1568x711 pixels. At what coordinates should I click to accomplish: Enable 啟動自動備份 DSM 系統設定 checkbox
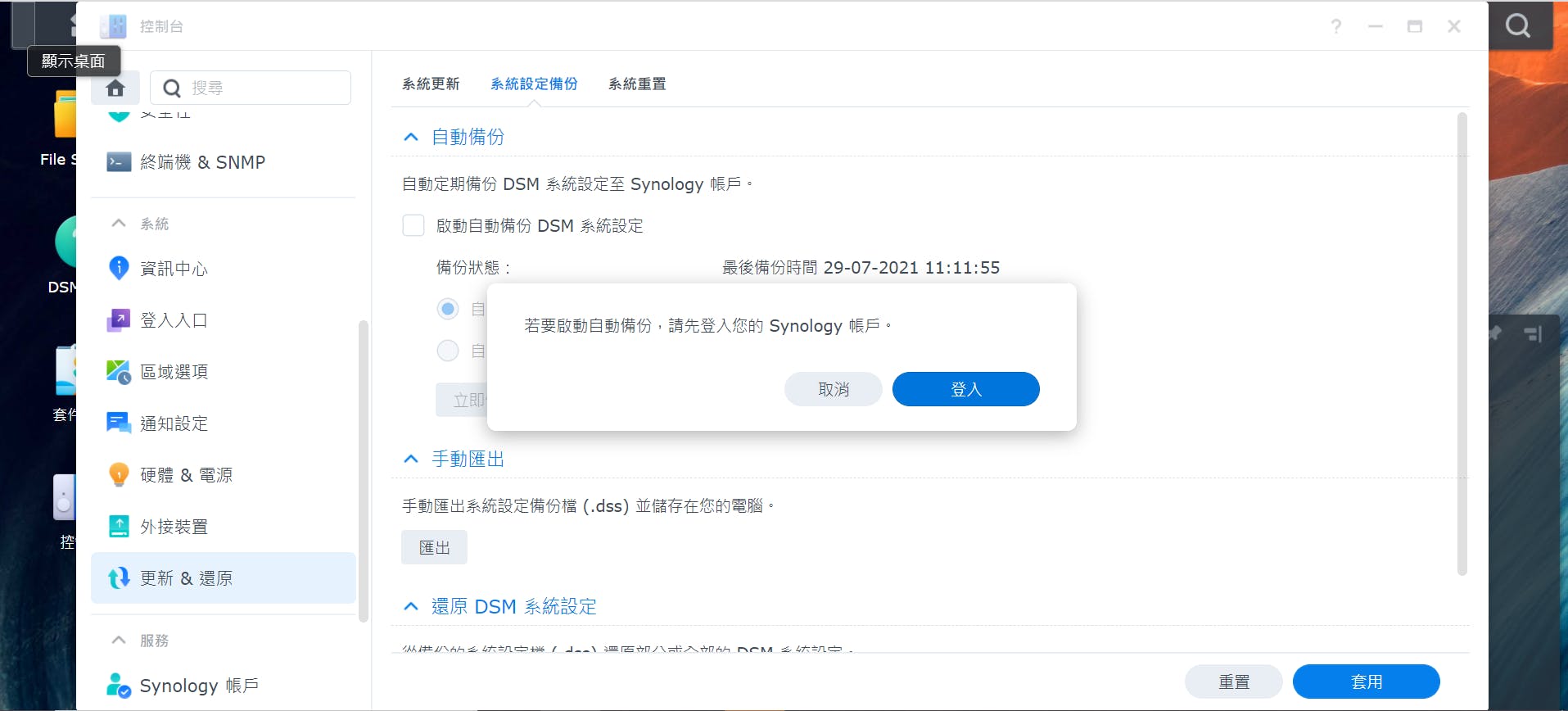pos(413,225)
